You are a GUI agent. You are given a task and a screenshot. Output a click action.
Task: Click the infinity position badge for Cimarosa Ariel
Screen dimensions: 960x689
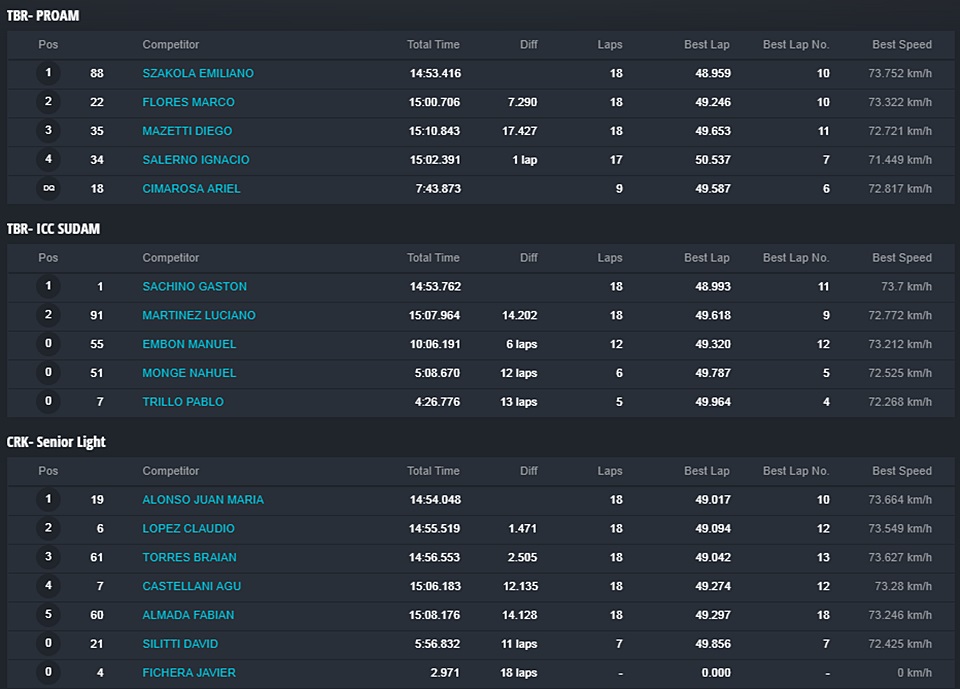point(48,189)
